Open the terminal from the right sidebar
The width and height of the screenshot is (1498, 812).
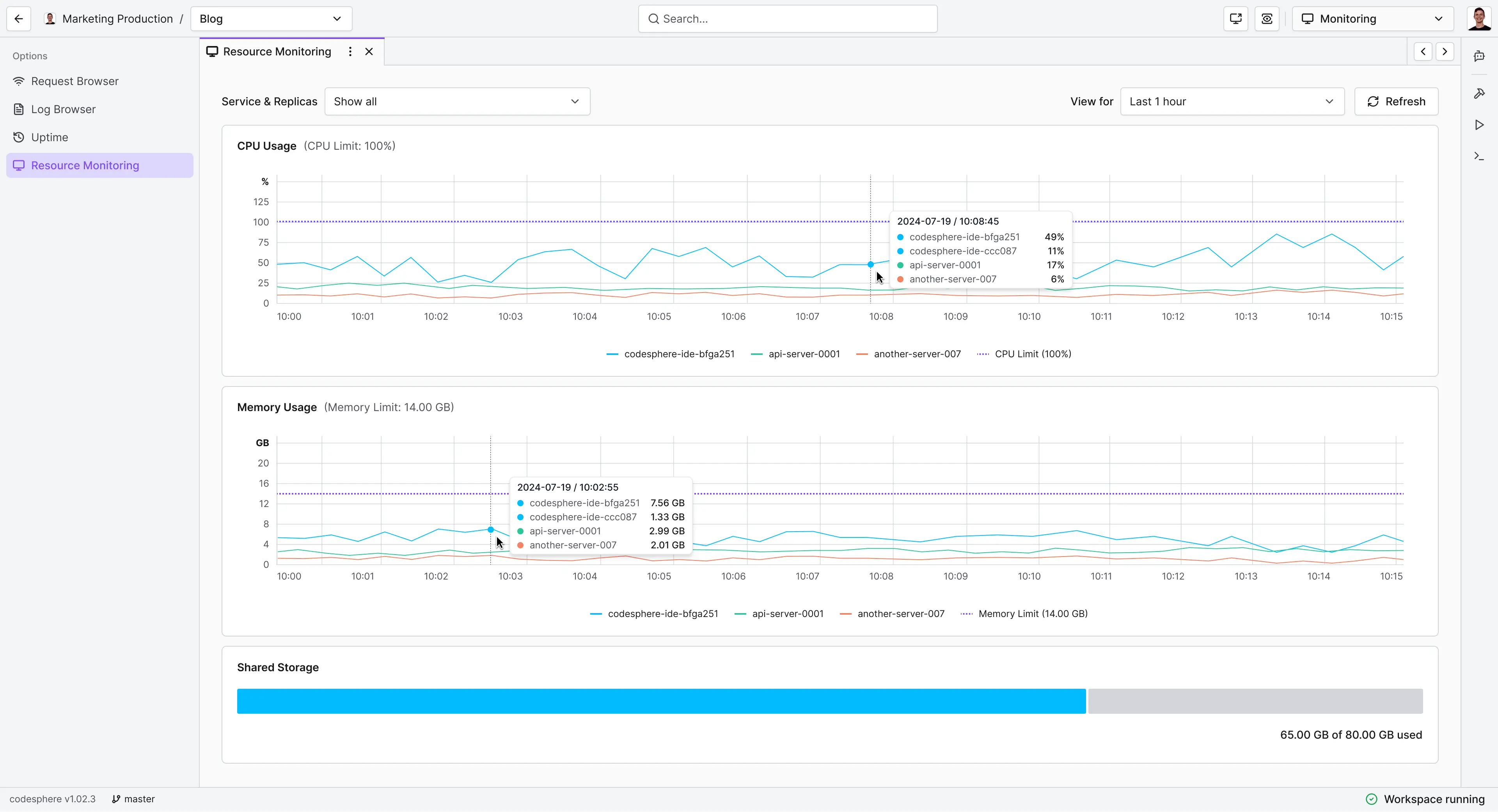pos(1479,156)
